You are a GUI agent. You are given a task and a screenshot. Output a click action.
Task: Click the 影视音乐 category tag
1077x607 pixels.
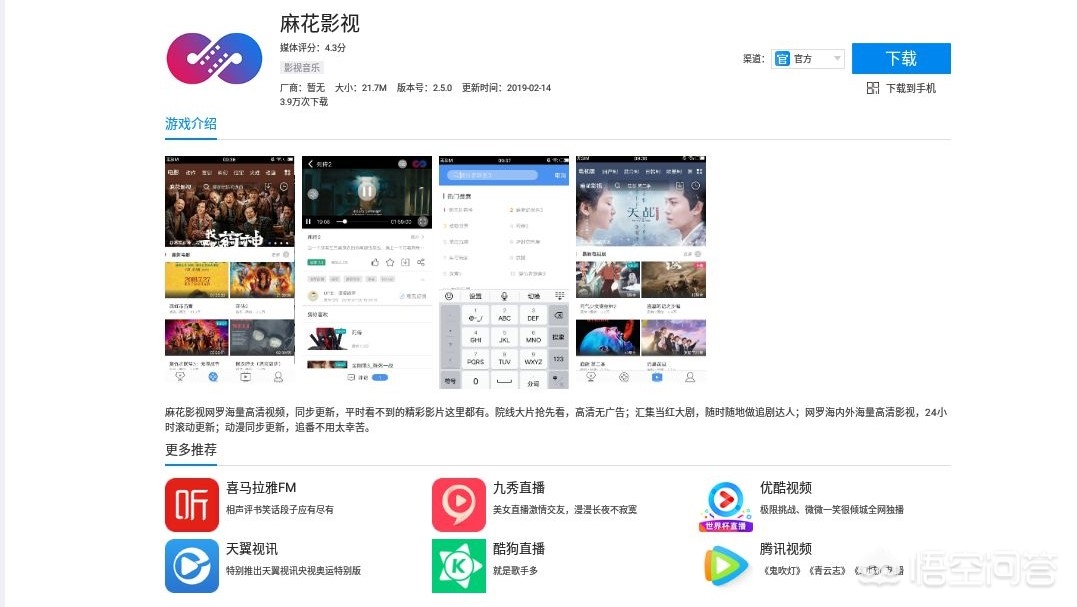302,67
